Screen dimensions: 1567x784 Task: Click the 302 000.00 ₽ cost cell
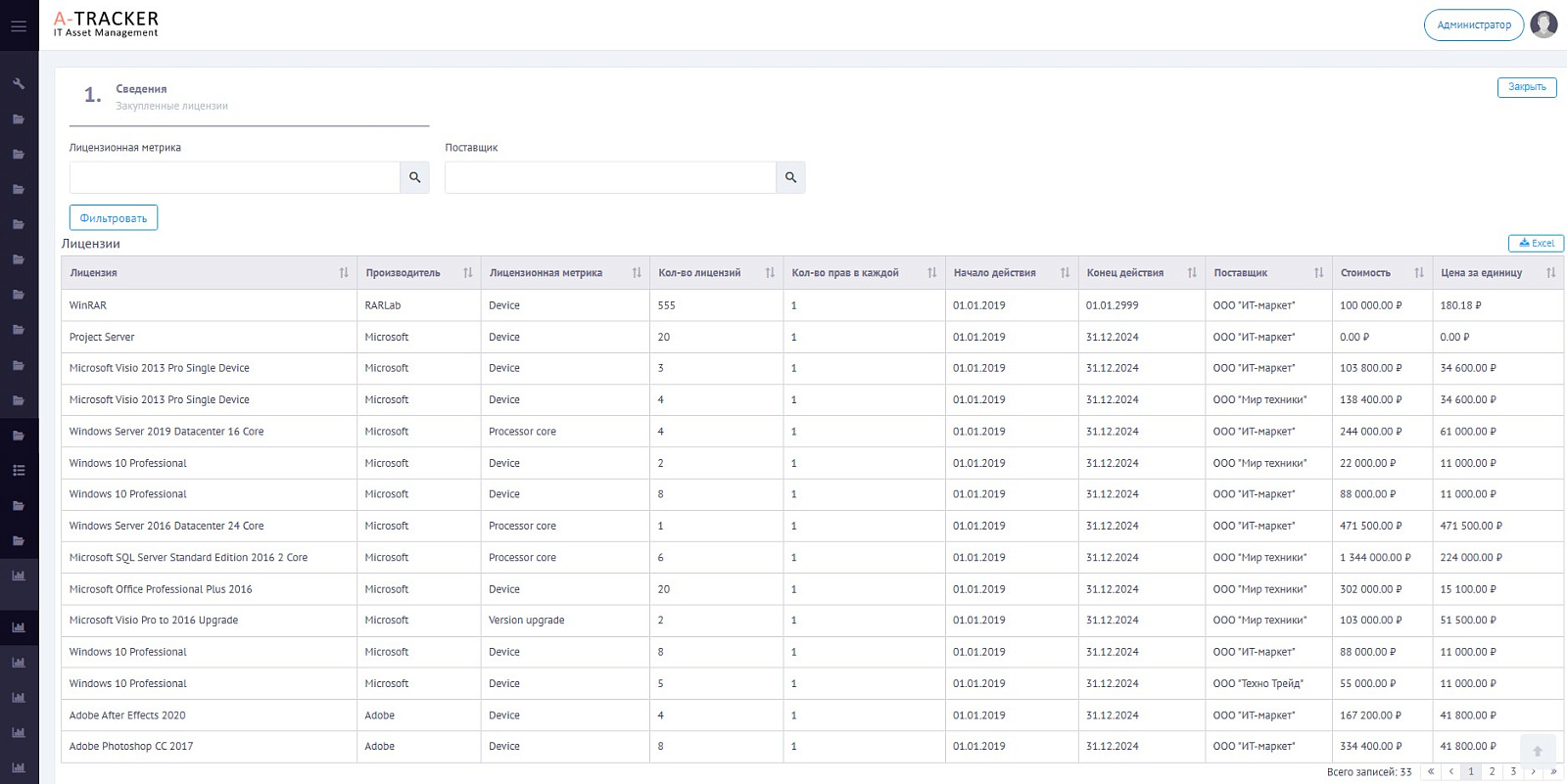[x=1382, y=589]
